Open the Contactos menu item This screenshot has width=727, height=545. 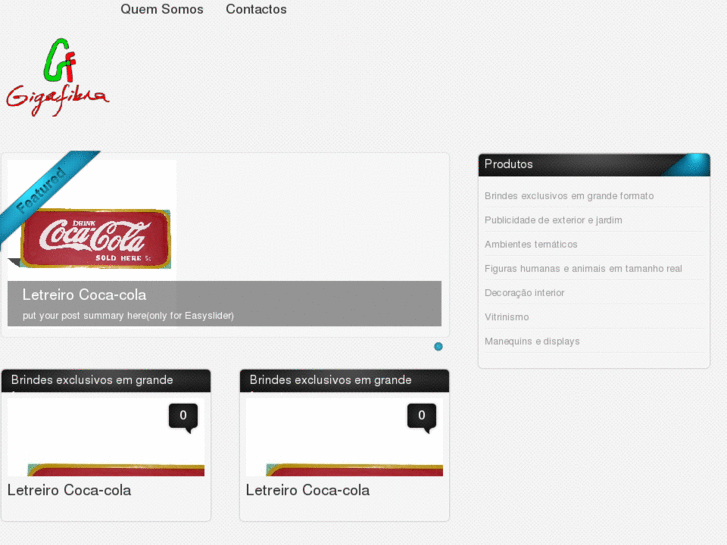[256, 9]
